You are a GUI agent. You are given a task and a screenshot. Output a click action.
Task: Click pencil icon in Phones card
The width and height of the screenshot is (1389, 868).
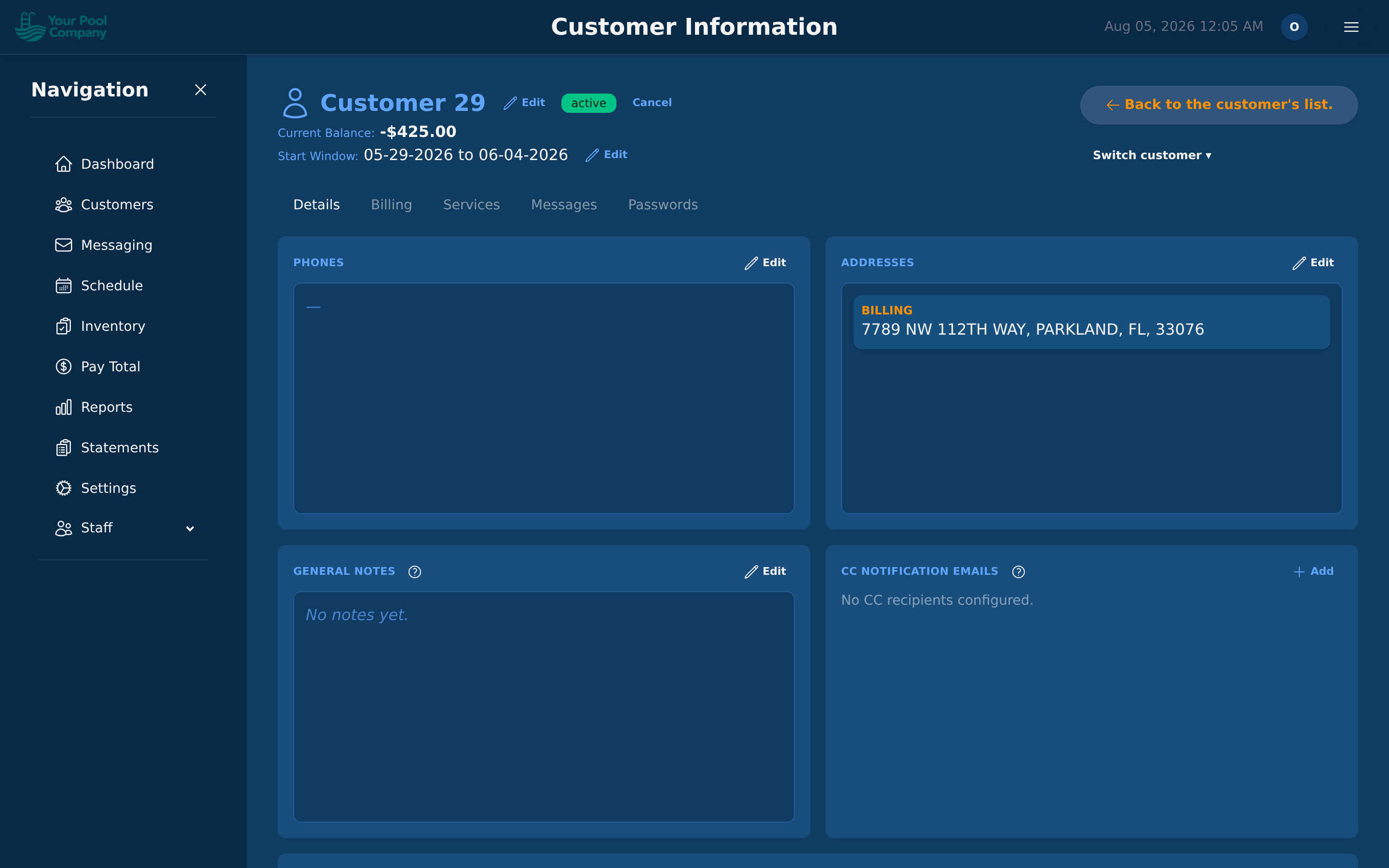click(751, 263)
